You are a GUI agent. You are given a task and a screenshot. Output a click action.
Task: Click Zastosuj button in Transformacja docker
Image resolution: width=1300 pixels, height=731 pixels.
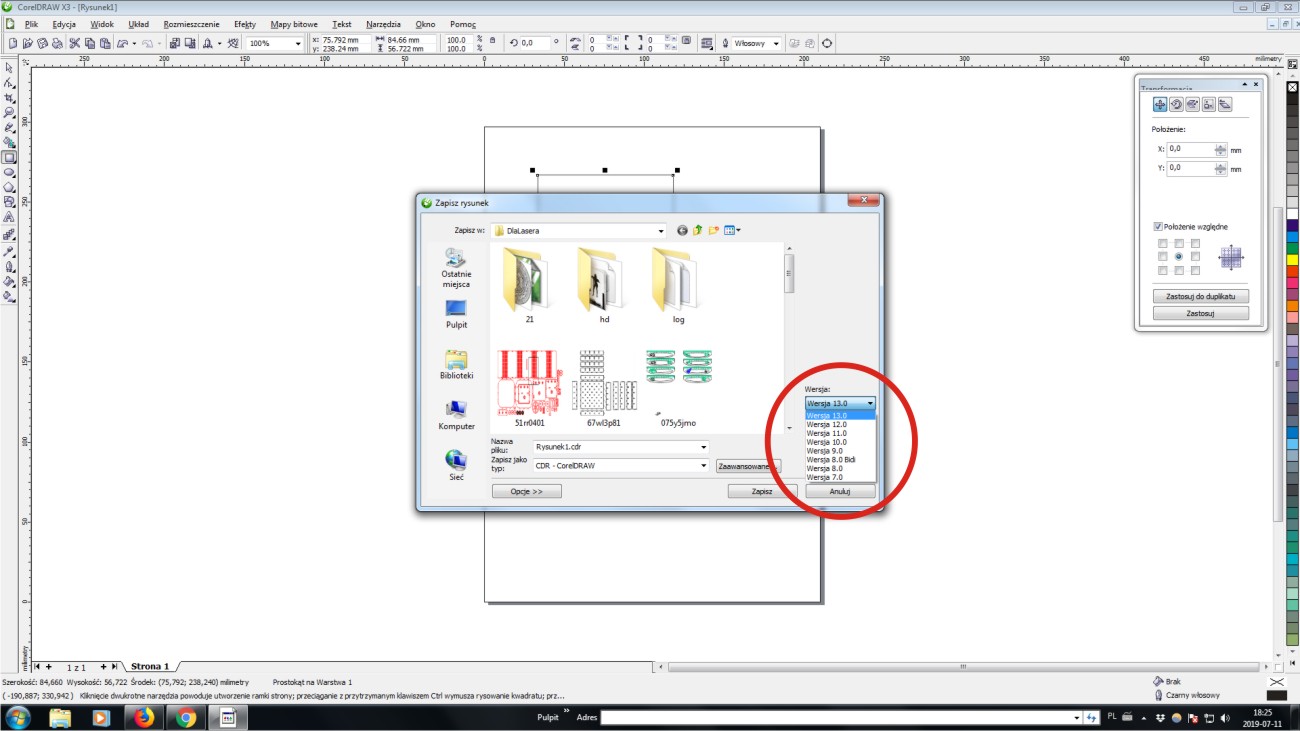pyautogui.click(x=1201, y=313)
